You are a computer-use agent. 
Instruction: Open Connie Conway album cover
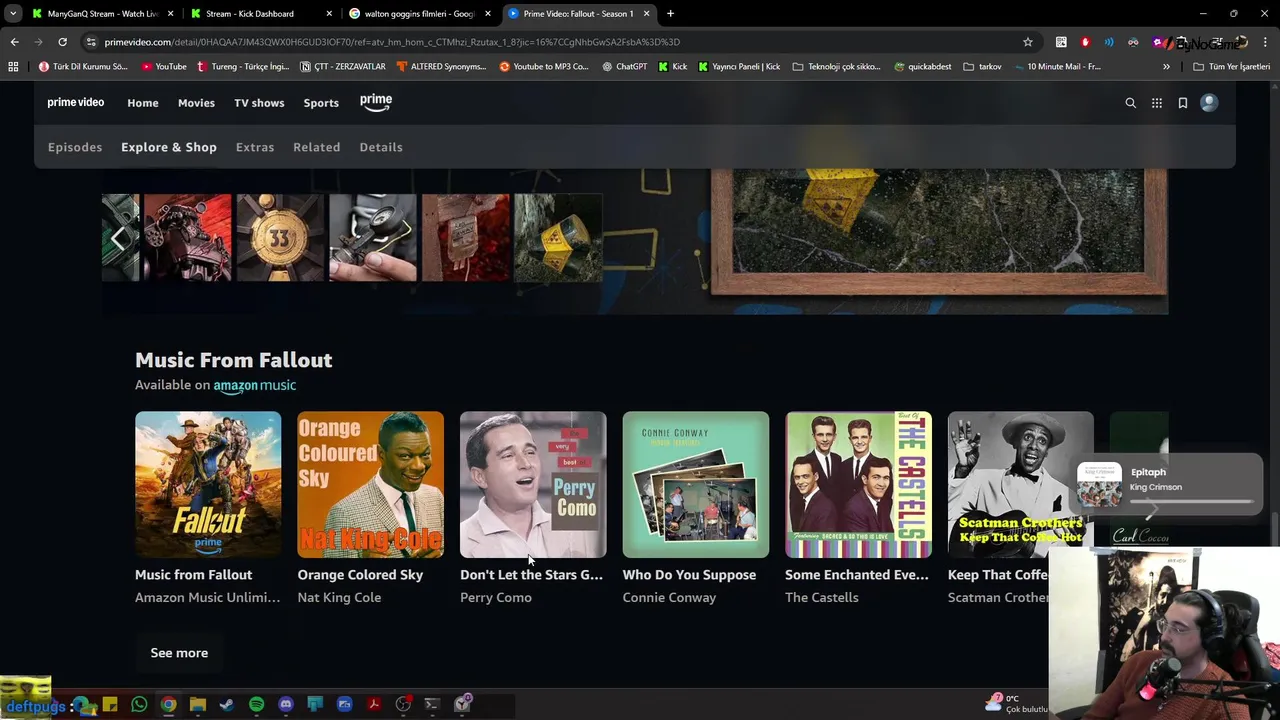pyautogui.click(x=696, y=484)
